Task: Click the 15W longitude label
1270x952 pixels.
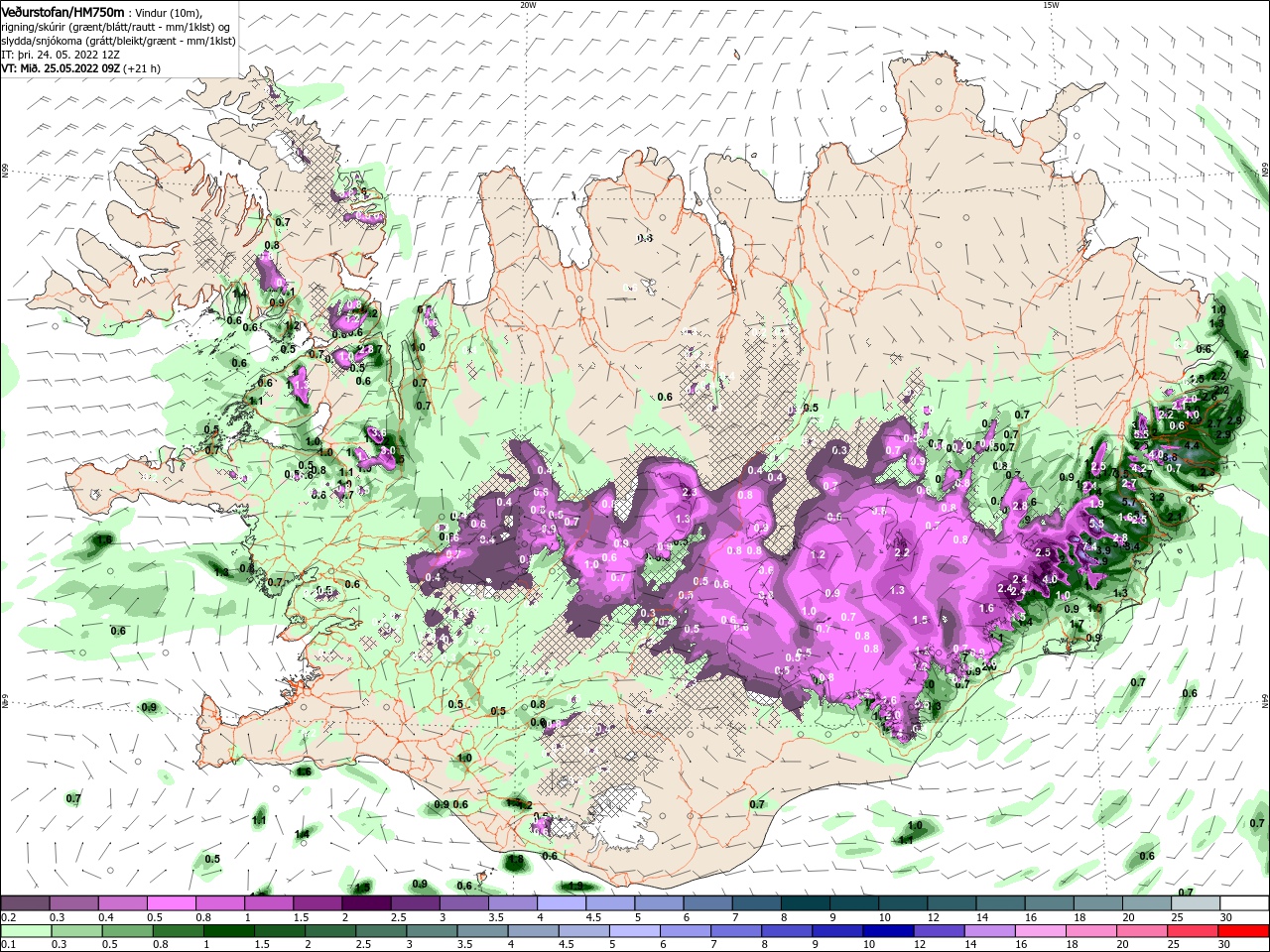Action: (x=1051, y=5)
